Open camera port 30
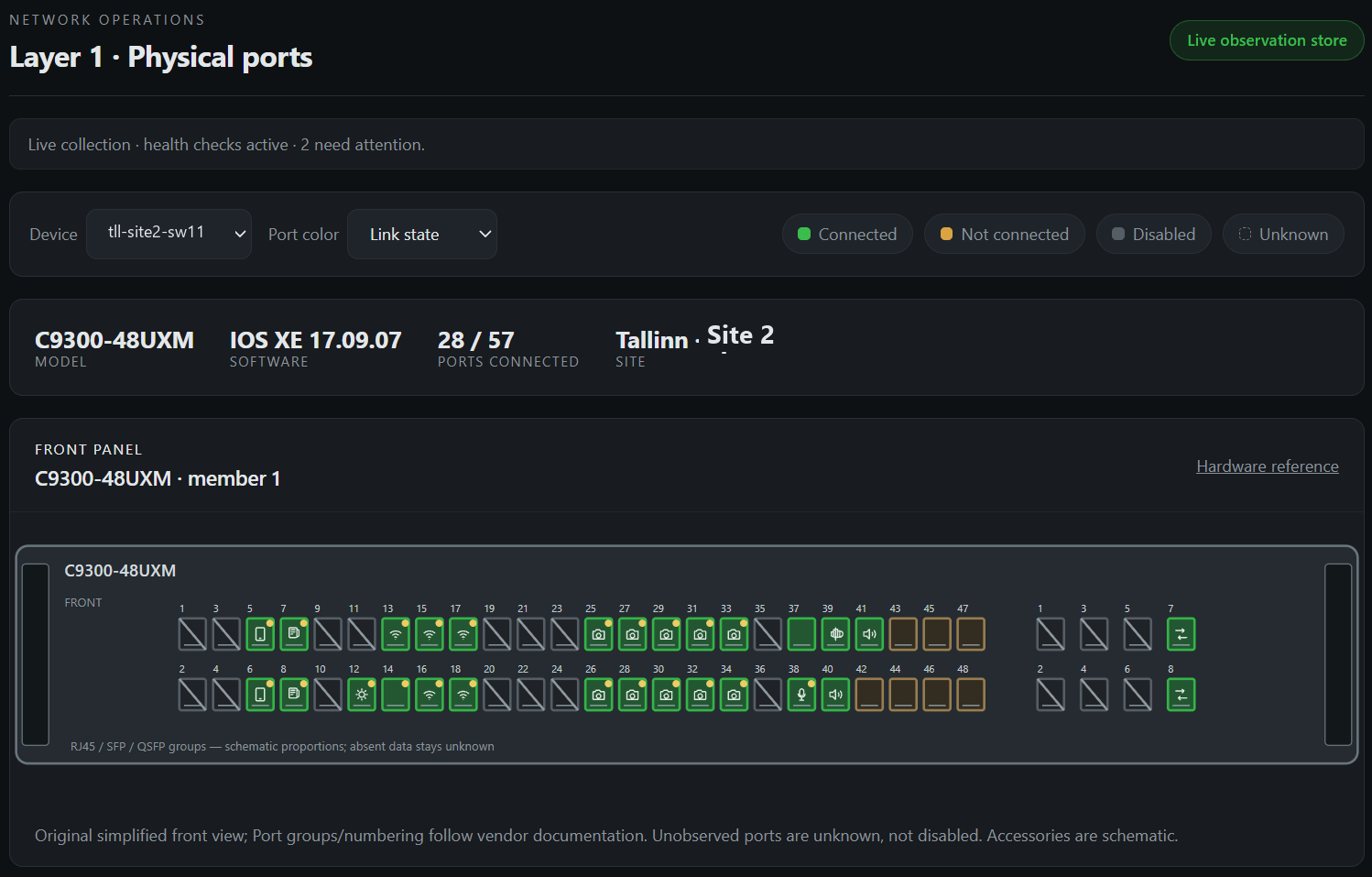1372x877 pixels. coord(667,695)
